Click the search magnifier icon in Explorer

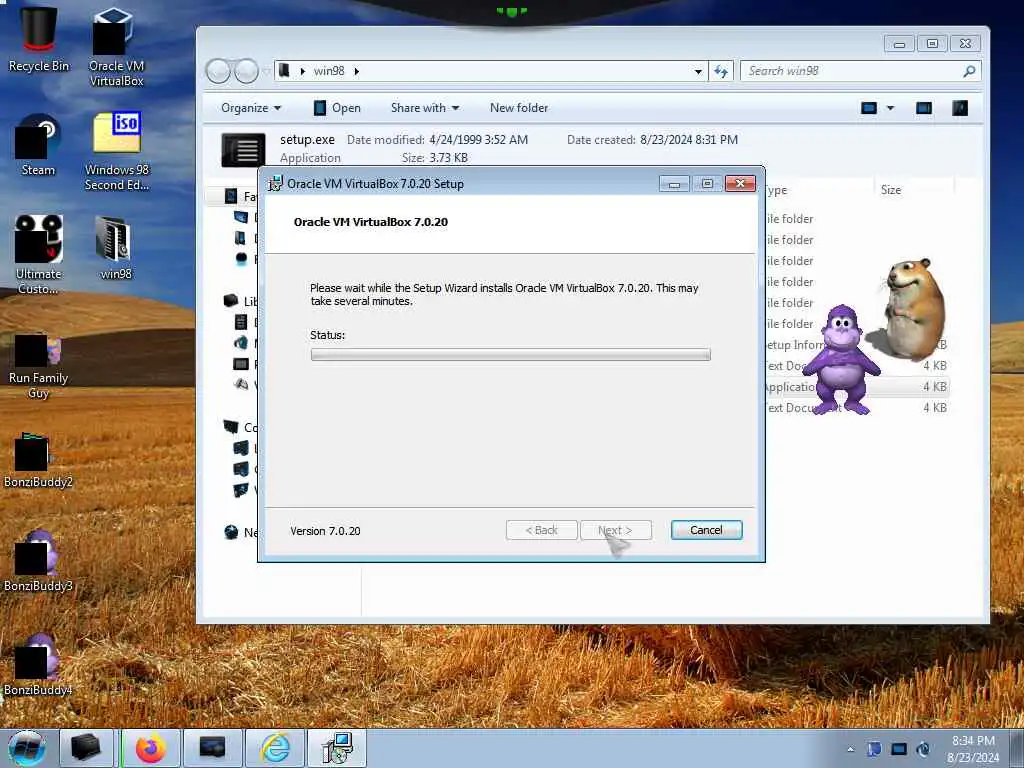pos(968,71)
